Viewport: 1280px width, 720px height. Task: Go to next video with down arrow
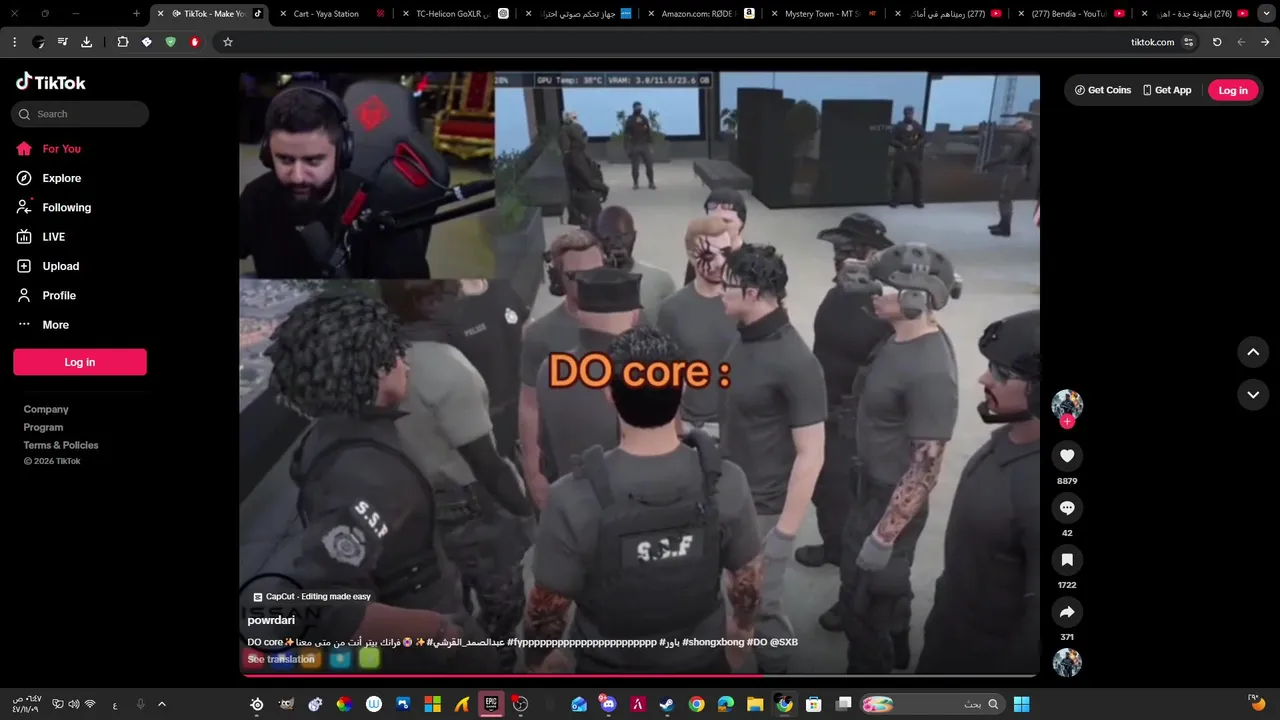pos(1253,395)
